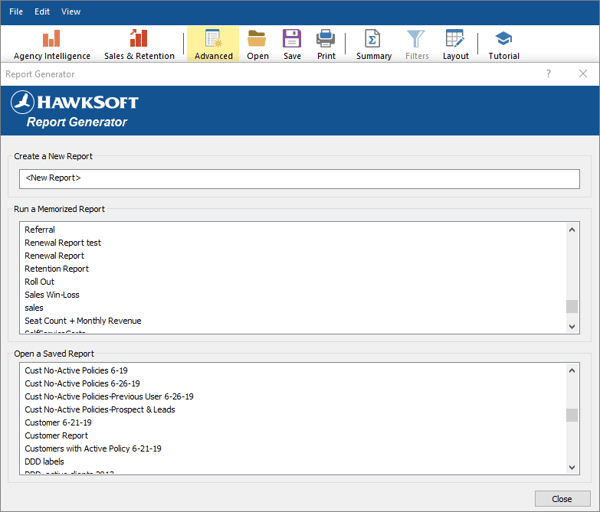
Task: Click Memorized Report list scroll down arrow
Action: [572, 326]
